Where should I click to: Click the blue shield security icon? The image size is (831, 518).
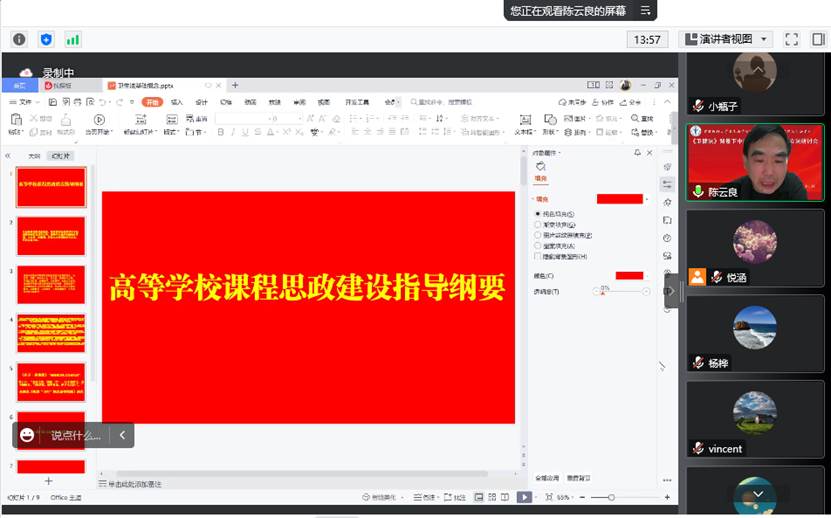[46, 39]
